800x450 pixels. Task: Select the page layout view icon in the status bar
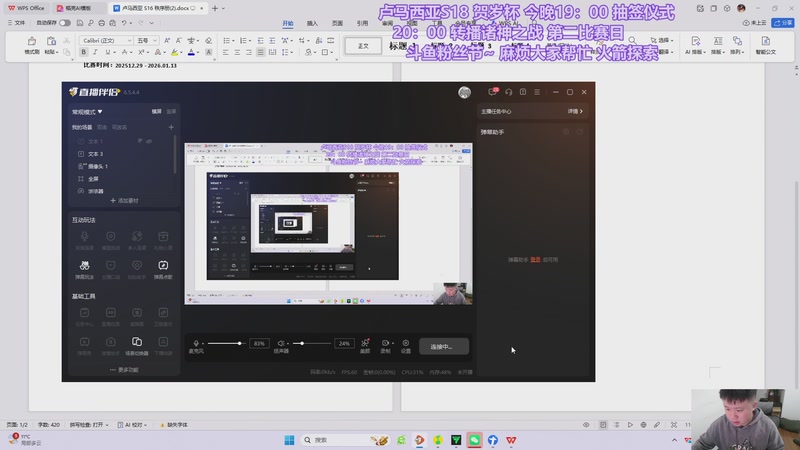coord(603,424)
